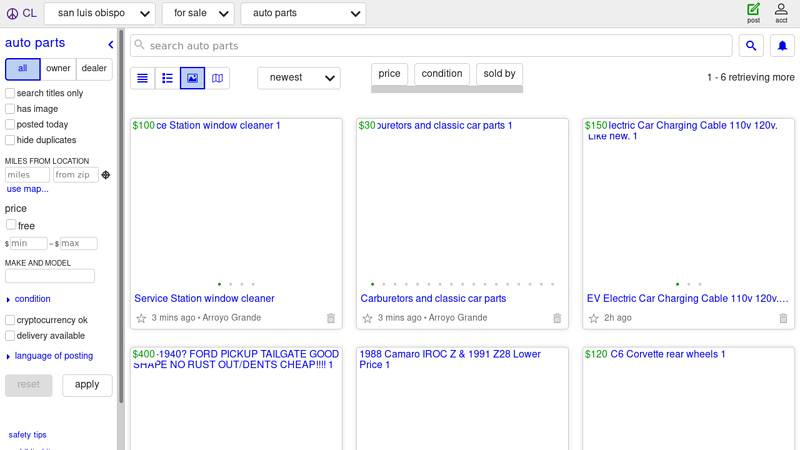Click the make and model input box
This screenshot has width=800, height=450.
tap(50, 276)
